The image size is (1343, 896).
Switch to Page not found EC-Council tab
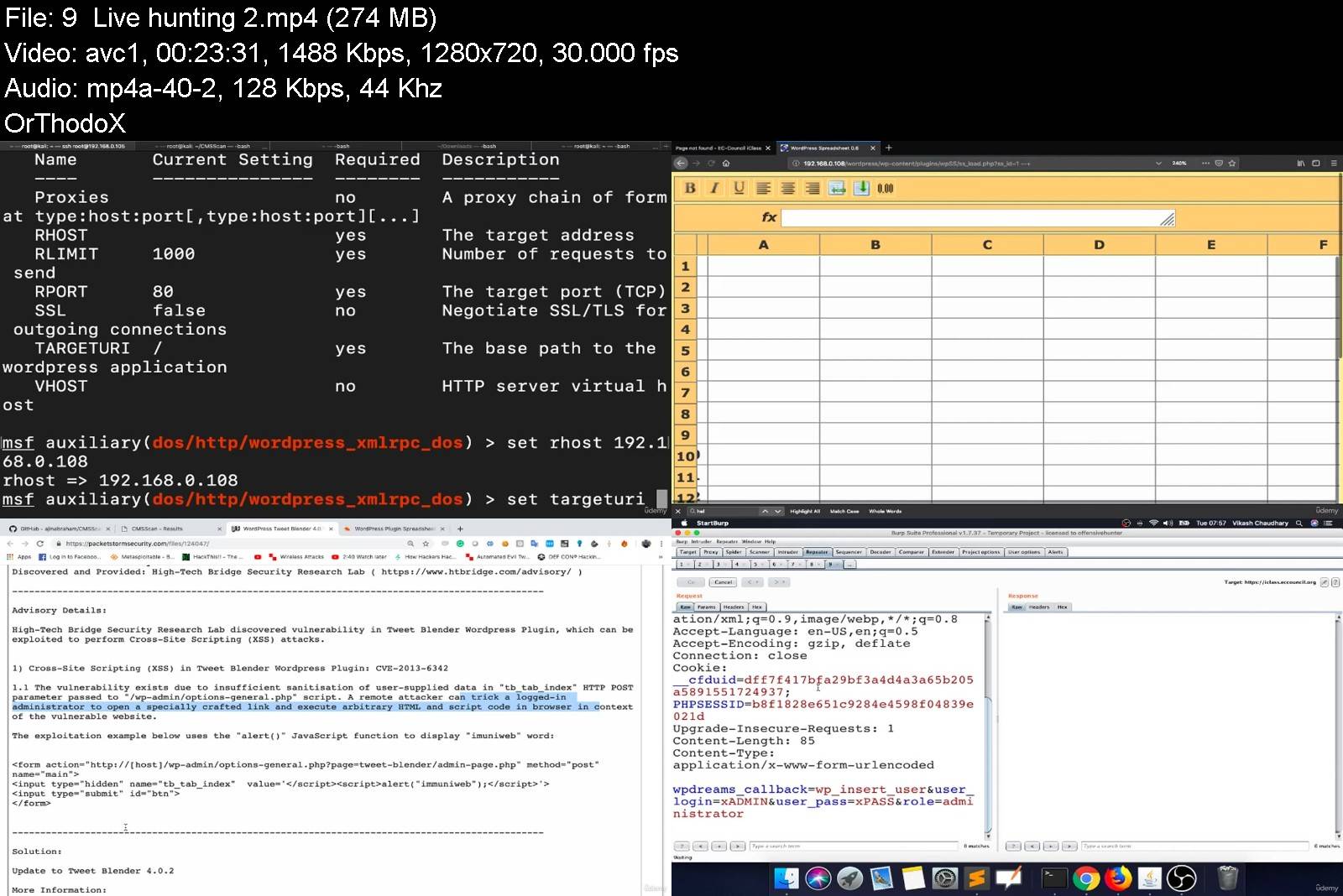pos(722,148)
